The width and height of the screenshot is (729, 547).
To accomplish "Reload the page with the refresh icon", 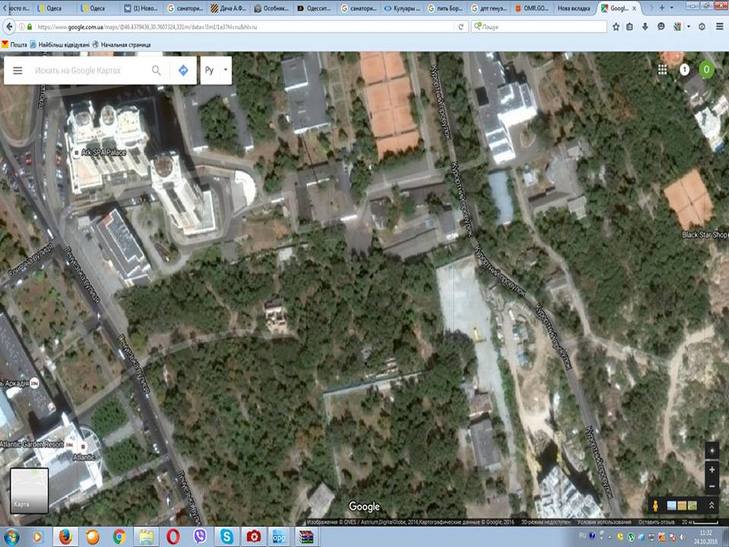I will tap(461, 27).
